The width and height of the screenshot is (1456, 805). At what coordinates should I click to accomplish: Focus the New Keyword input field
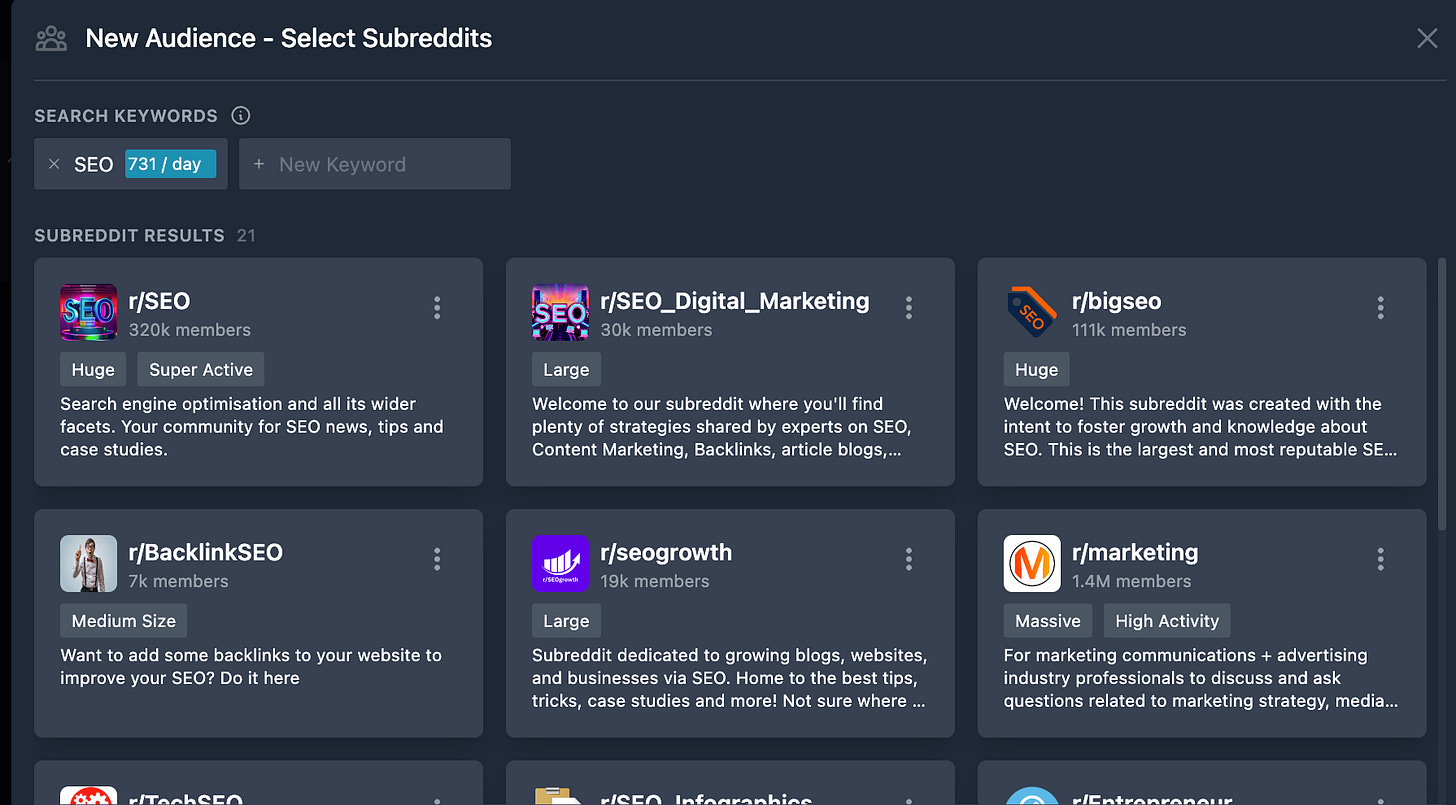click(375, 164)
